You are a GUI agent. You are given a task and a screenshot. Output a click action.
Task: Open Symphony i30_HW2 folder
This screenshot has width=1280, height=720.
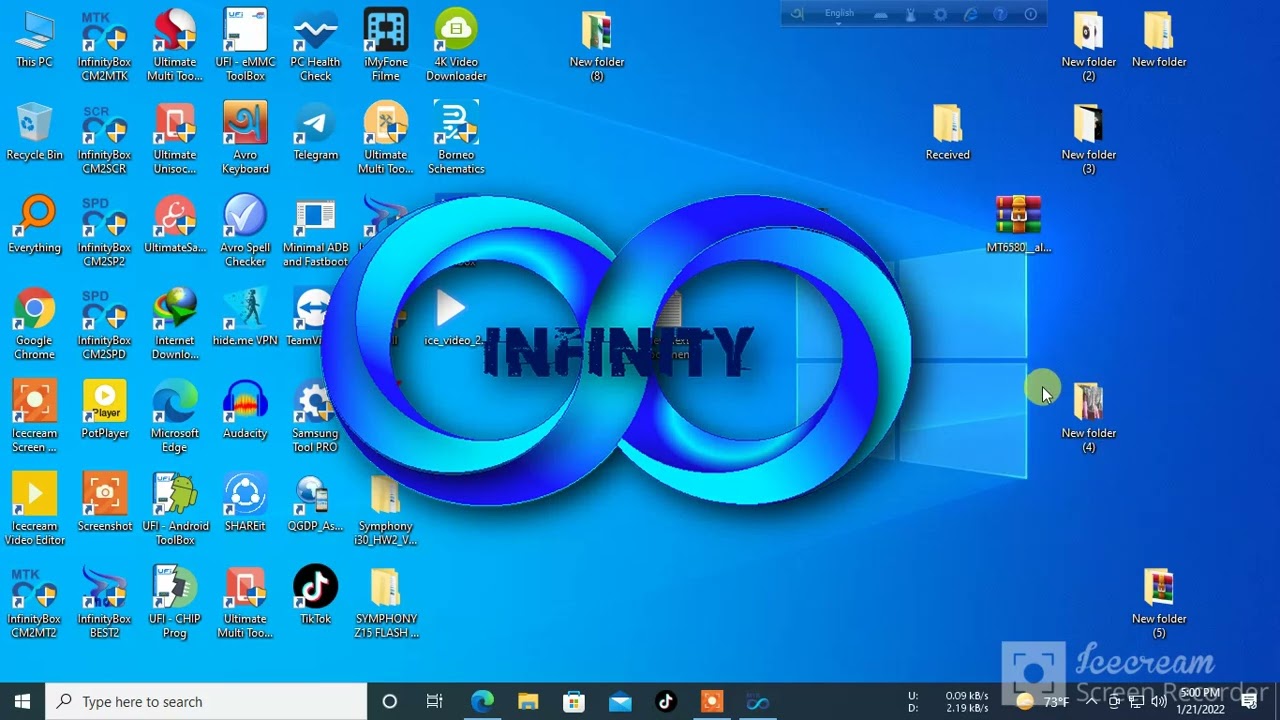click(x=386, y=511)
